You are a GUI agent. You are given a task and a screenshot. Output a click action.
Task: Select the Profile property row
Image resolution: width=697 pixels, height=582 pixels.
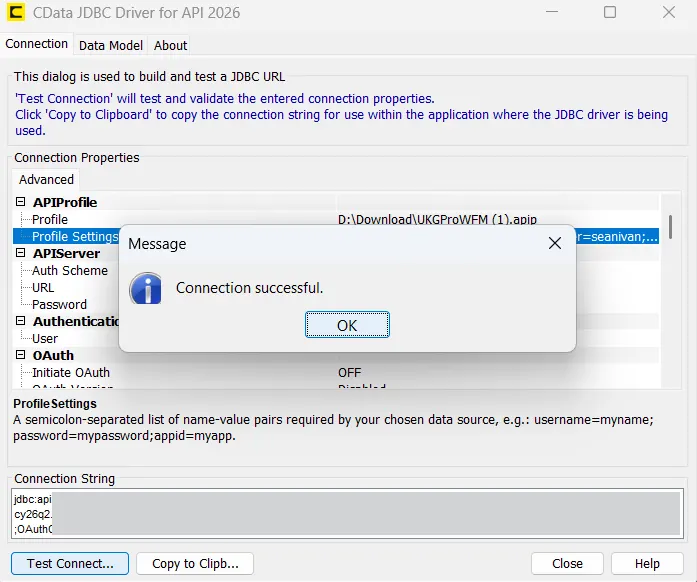click(336, 219)
